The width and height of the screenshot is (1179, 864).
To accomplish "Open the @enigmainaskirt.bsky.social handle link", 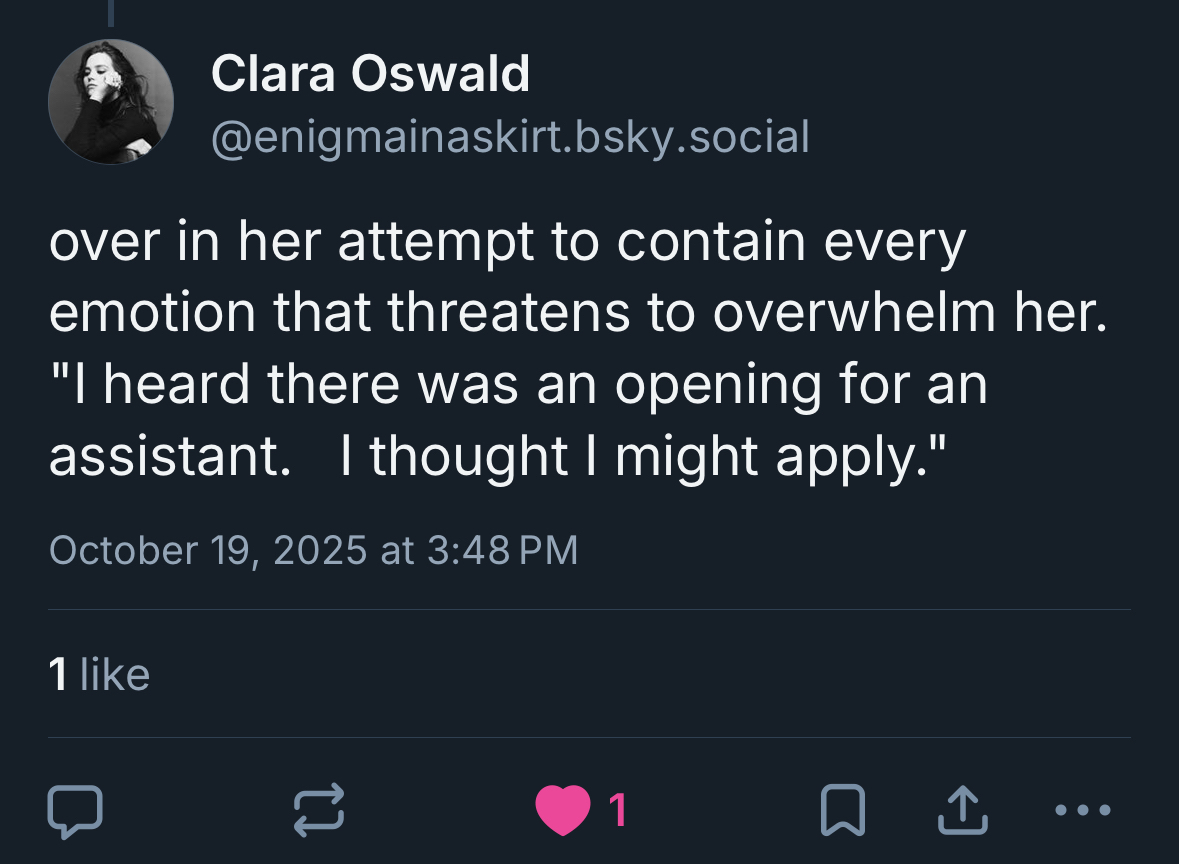I will click(x=509, y=136).
